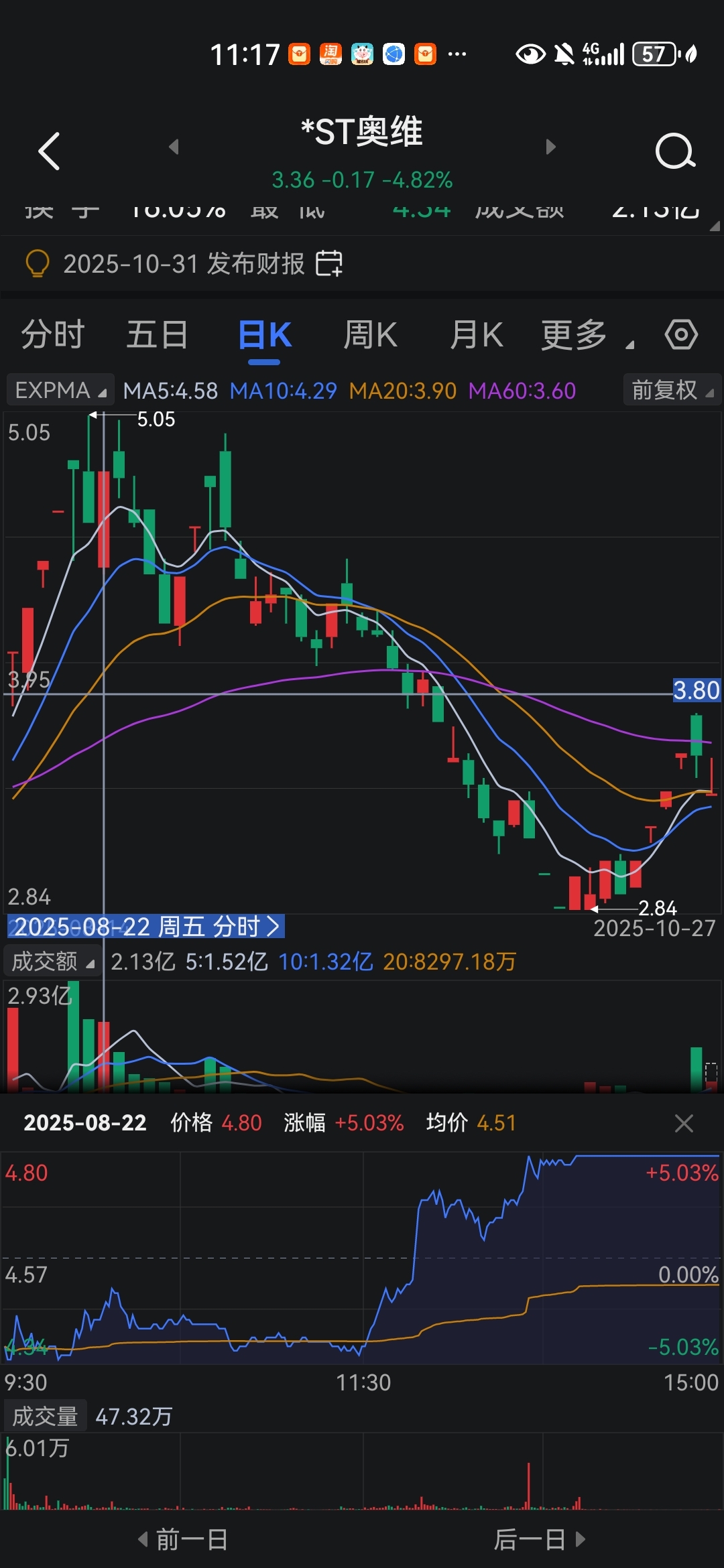Tap the lightbulb tip icon
The image size is (724, 1568).
pos(38,263)
